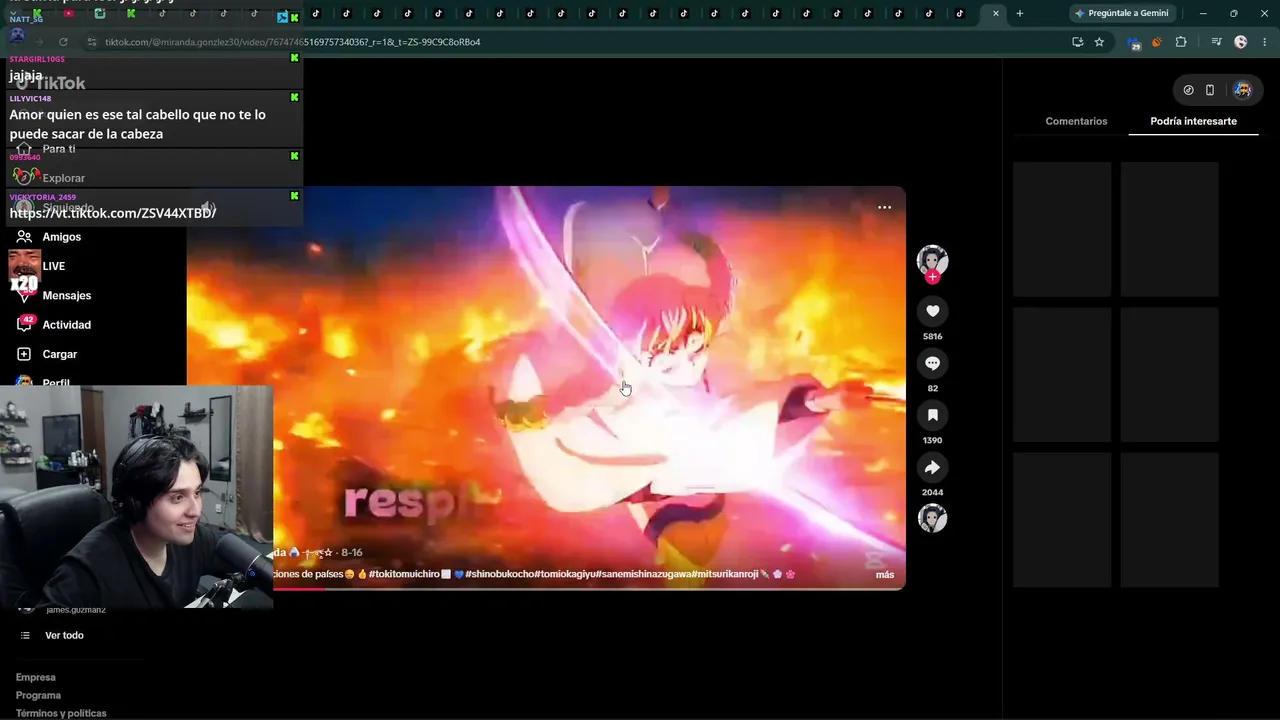Share the video using the arrow icon
This screenshot has width=1280, height=720.
click(932, 467)
